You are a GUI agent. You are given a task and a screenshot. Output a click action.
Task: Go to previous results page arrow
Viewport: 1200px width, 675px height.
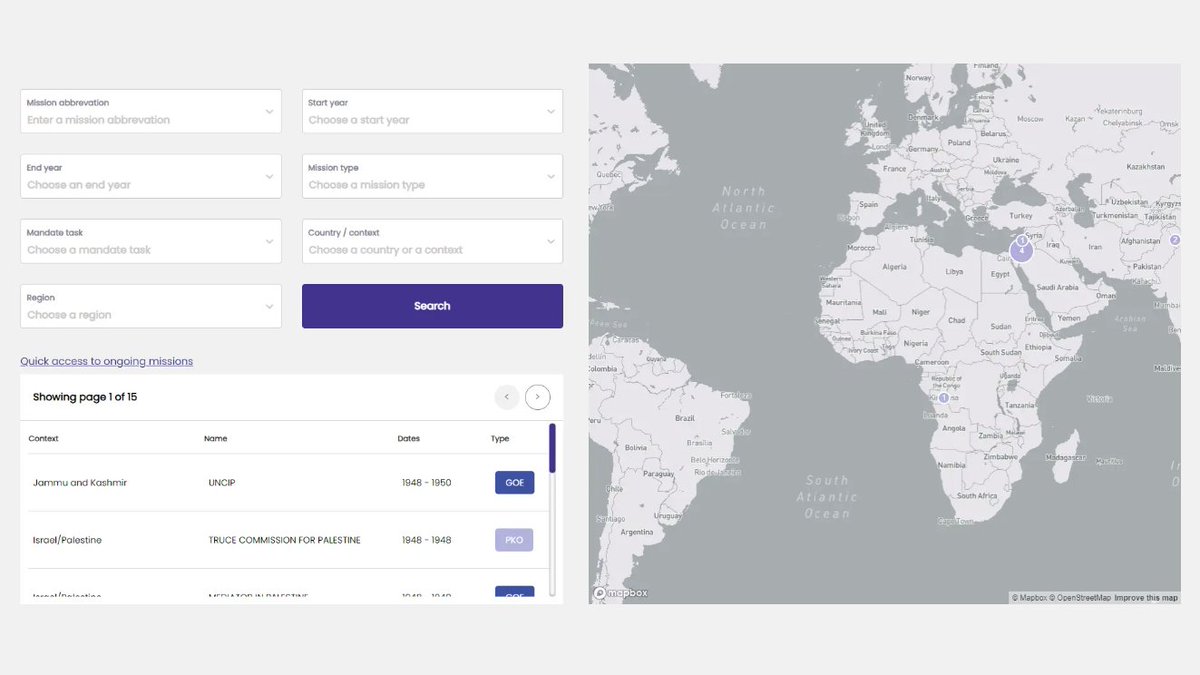pyautogui.click(x=507, y=397)
